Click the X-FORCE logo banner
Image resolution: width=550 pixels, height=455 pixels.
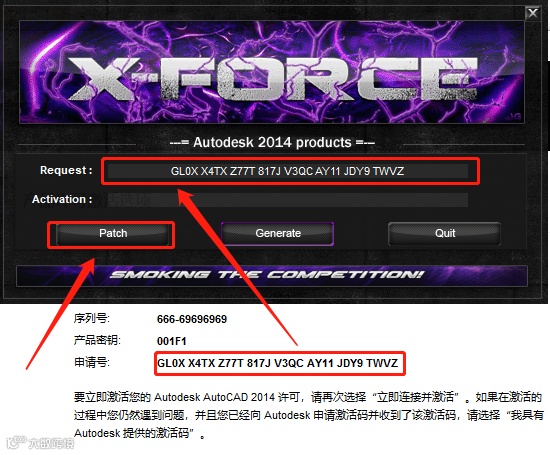(x=272, y=72)
